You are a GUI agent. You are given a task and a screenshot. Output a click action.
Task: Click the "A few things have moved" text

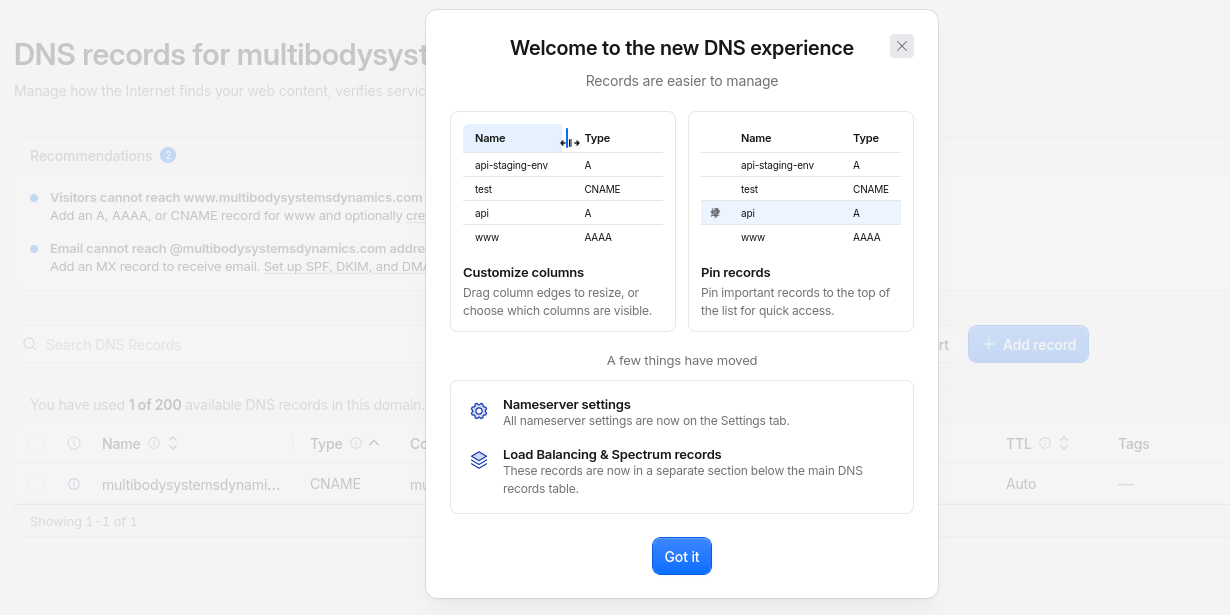682,360
